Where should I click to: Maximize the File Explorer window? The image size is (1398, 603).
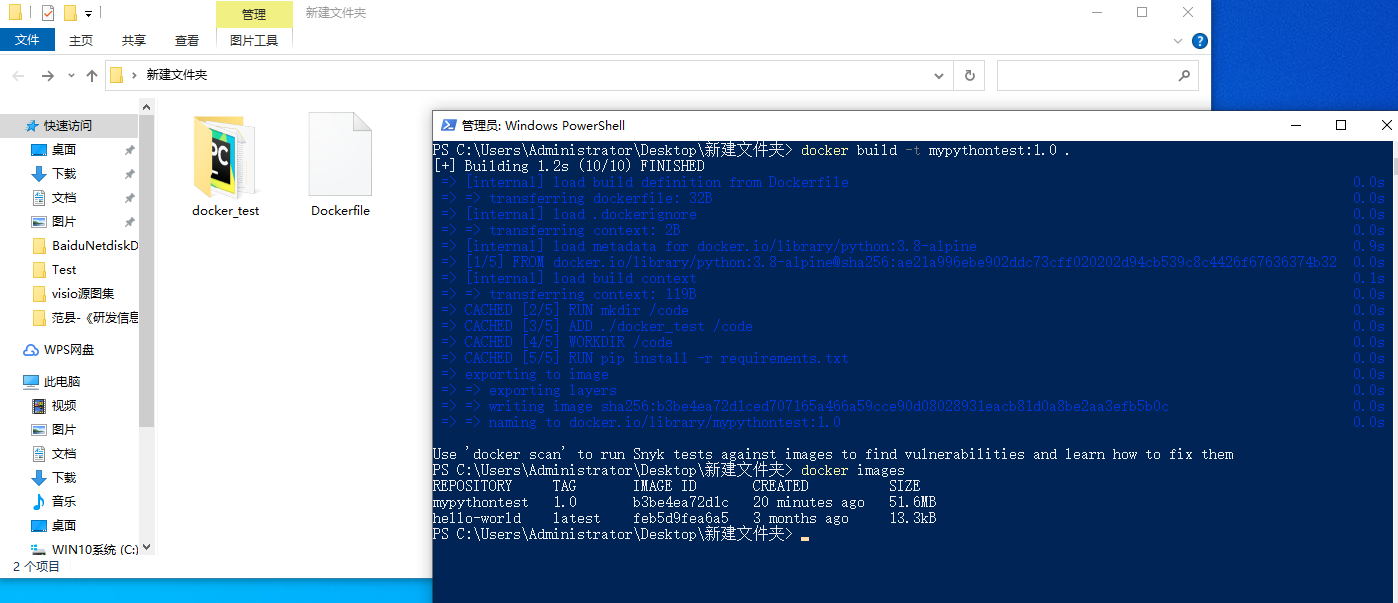click(x=1142, y=13)
